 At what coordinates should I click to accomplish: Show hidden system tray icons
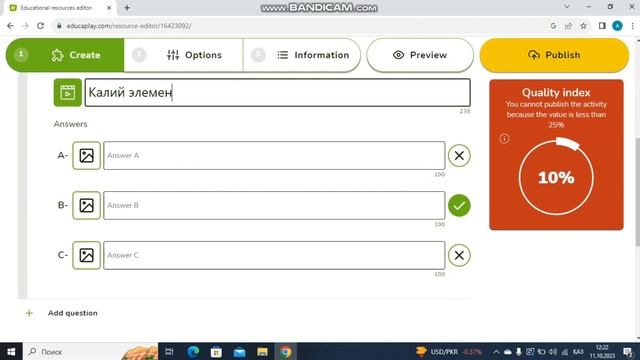496,351
